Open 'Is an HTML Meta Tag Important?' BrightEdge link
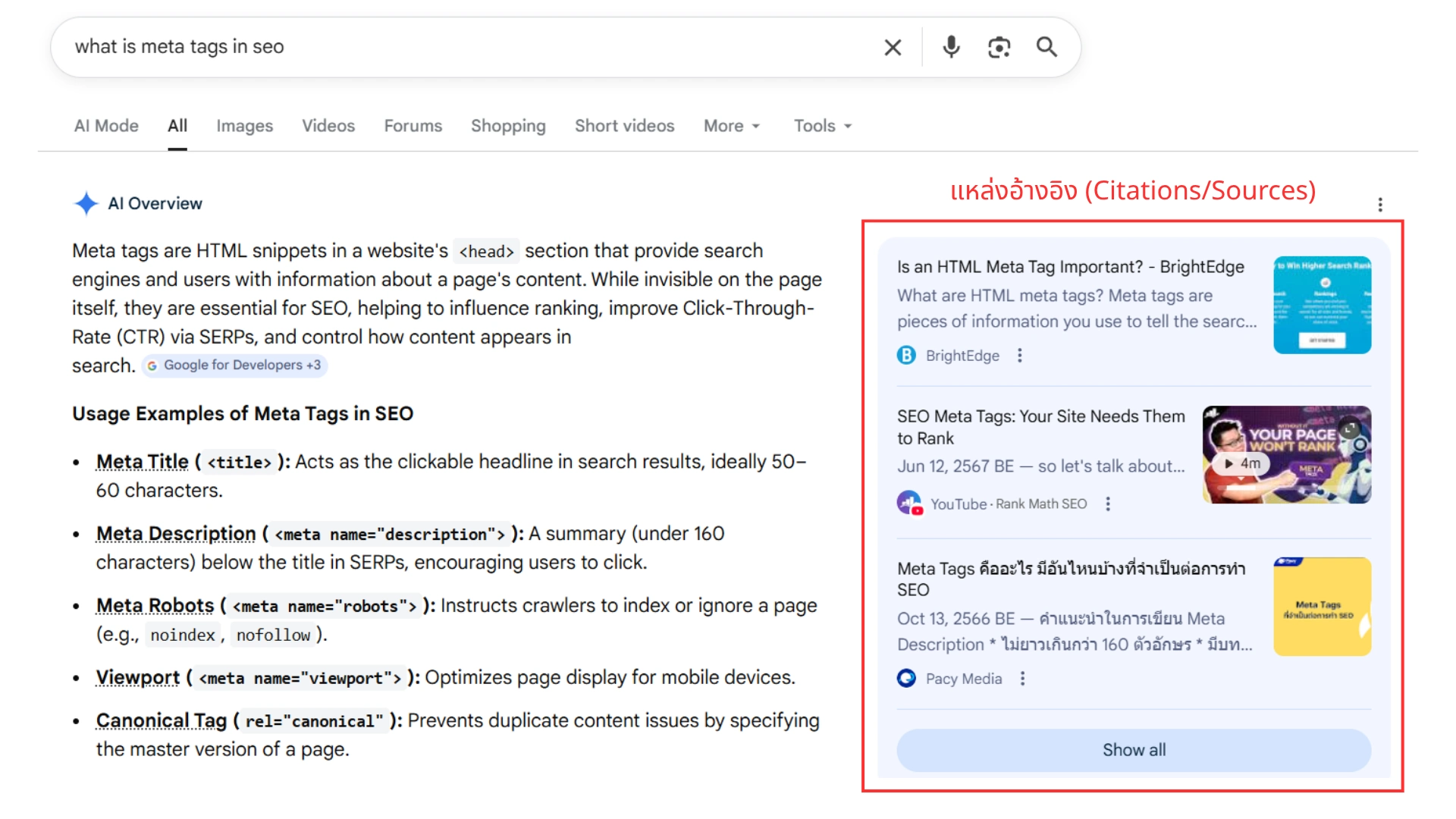The width and height of the screenshot is (1456, 819). (1071, 267)
